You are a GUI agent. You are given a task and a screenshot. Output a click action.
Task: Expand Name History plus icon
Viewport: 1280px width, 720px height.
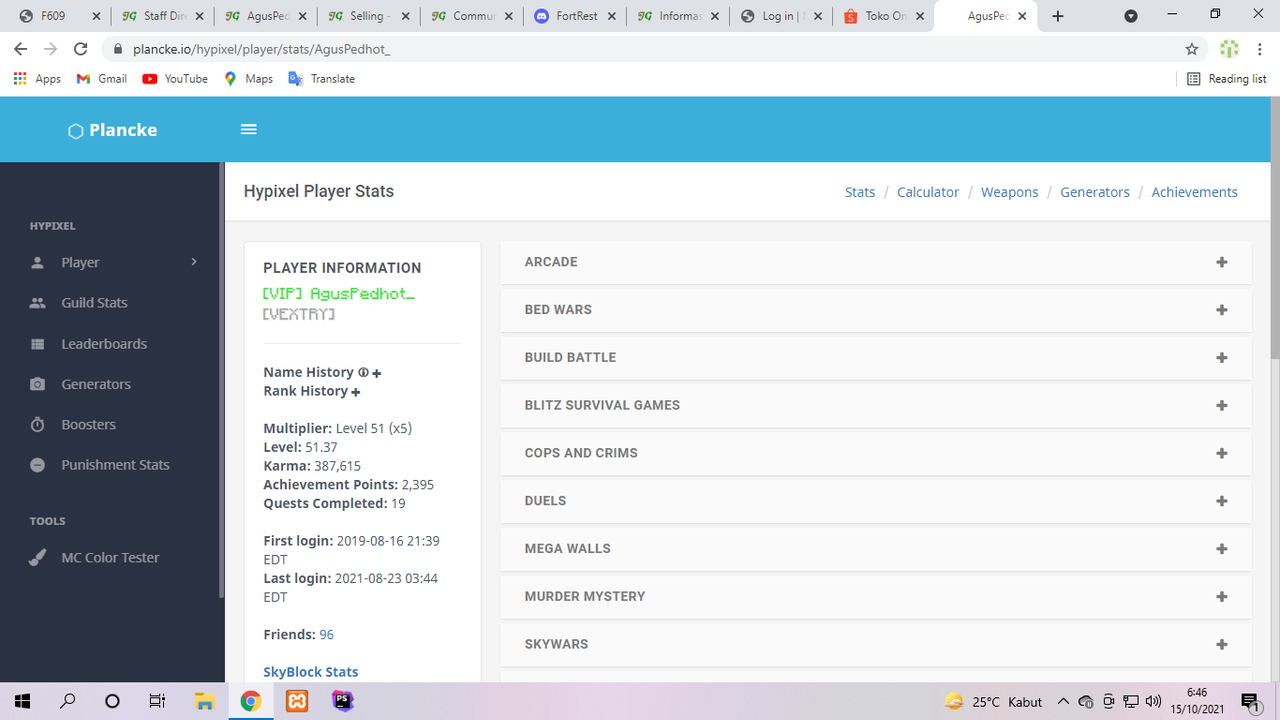click(377, 373)
